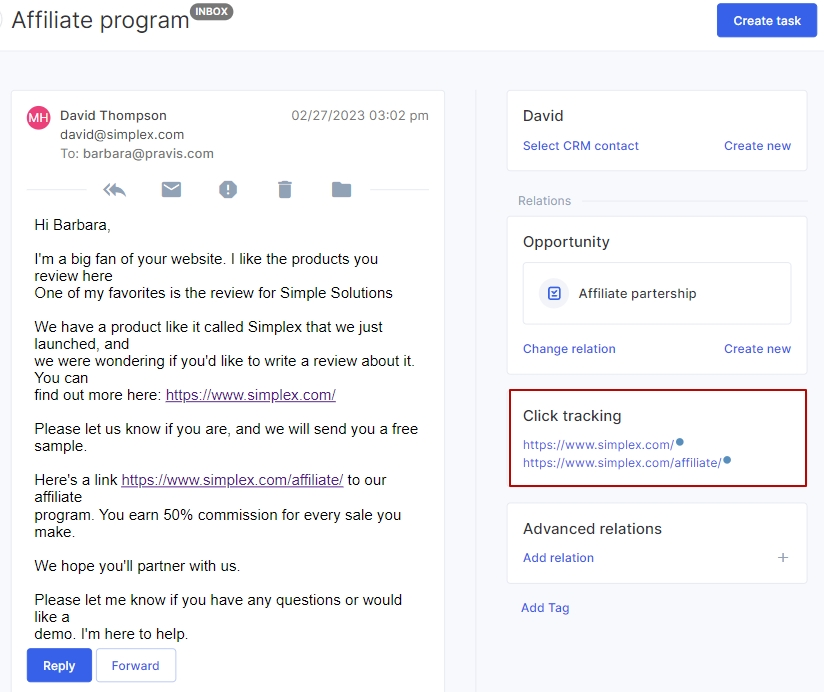Image resolution: width=824 pixels, height=692 pixels.
Task: Click Add relation link
Action: pyautogui.click(x=558, y=557)
